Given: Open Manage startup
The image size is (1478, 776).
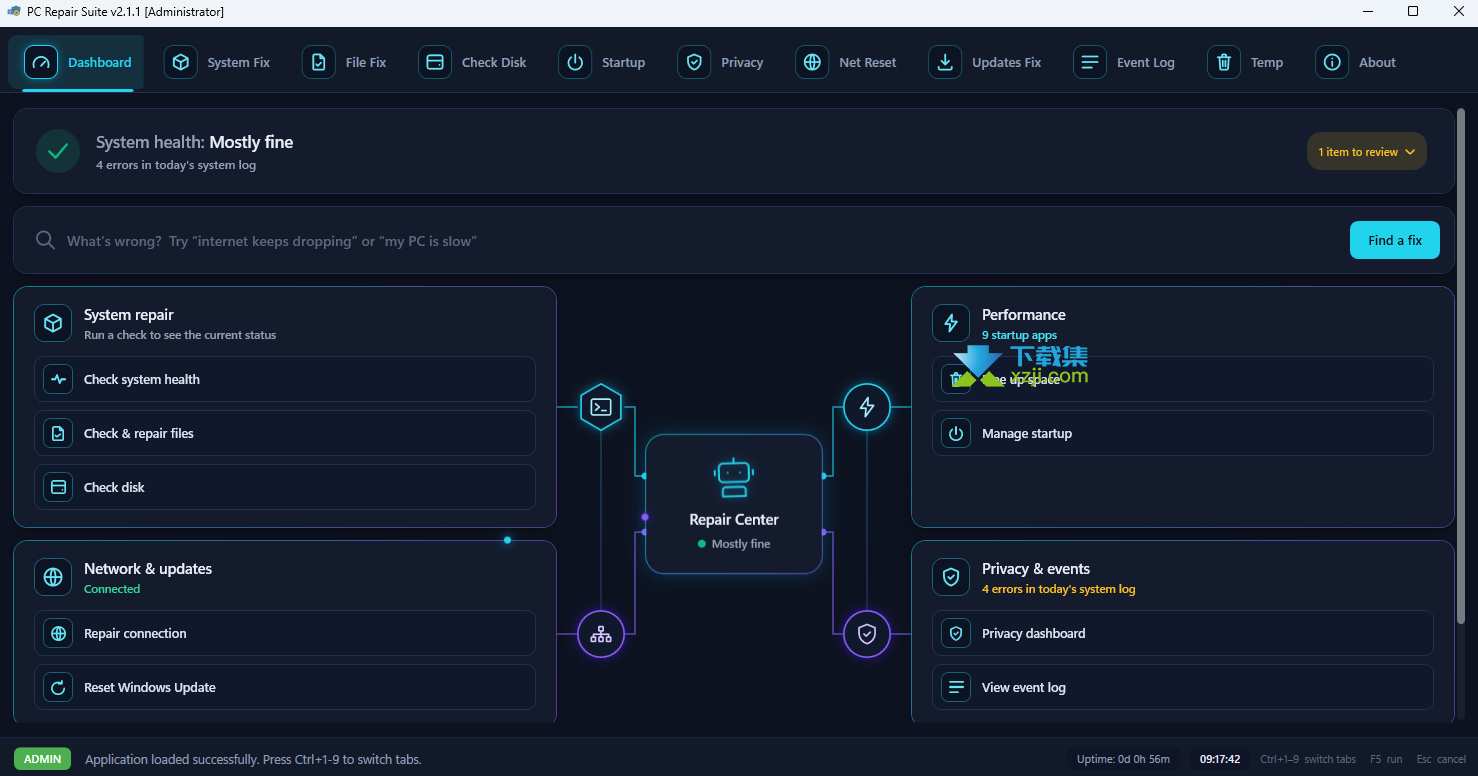Looking at the screenshot, I should point(1183,433).
